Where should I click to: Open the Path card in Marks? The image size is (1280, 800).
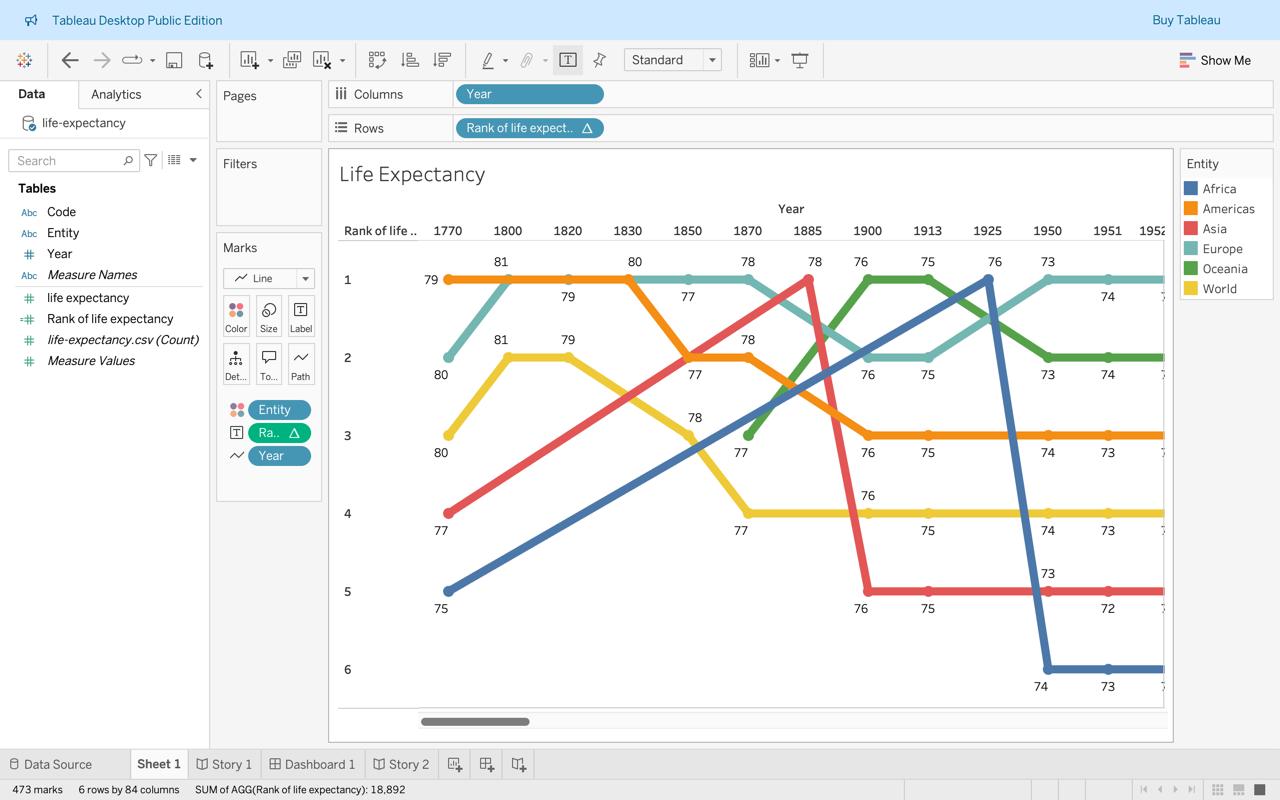300,364
